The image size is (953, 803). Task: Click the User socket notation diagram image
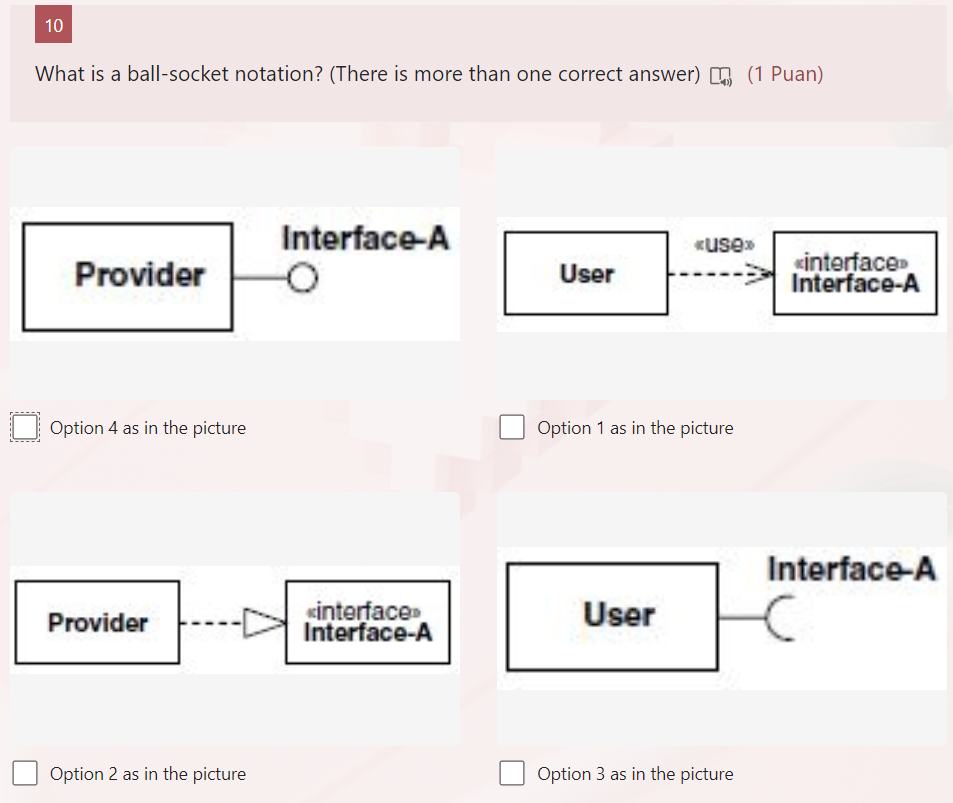pos(720,618)
